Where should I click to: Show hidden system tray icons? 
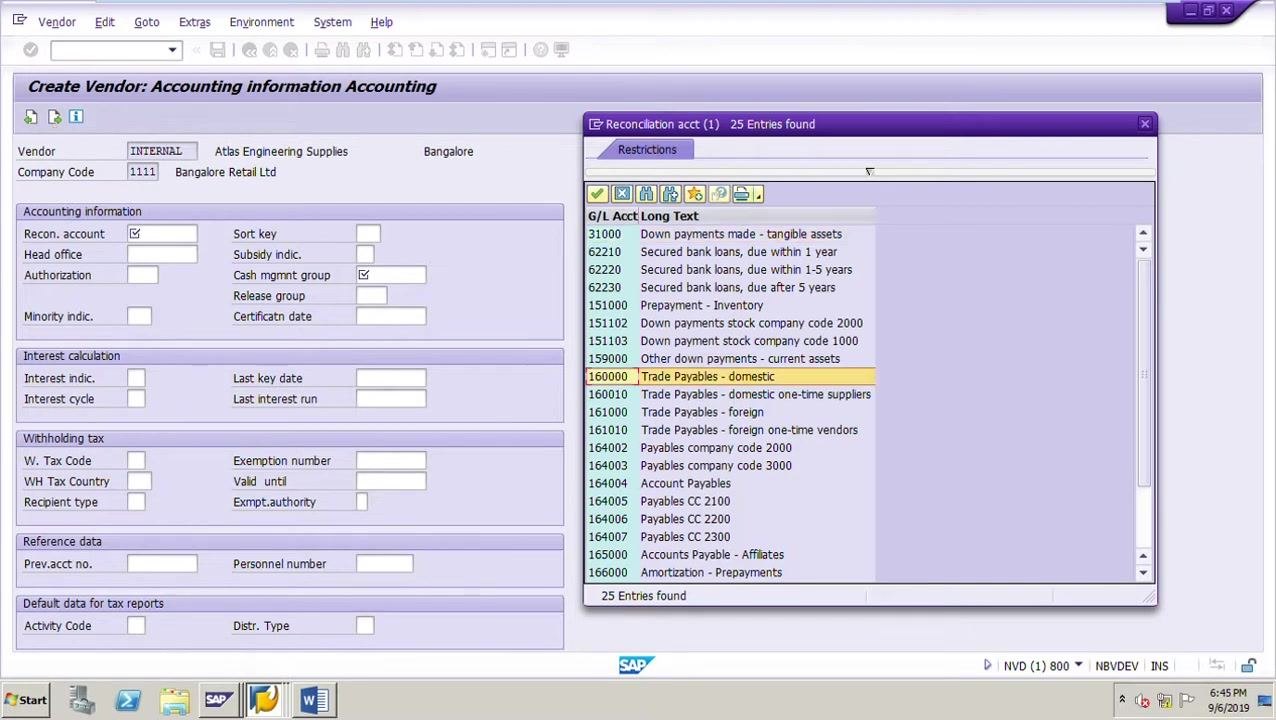click(x=1121, y=700)
